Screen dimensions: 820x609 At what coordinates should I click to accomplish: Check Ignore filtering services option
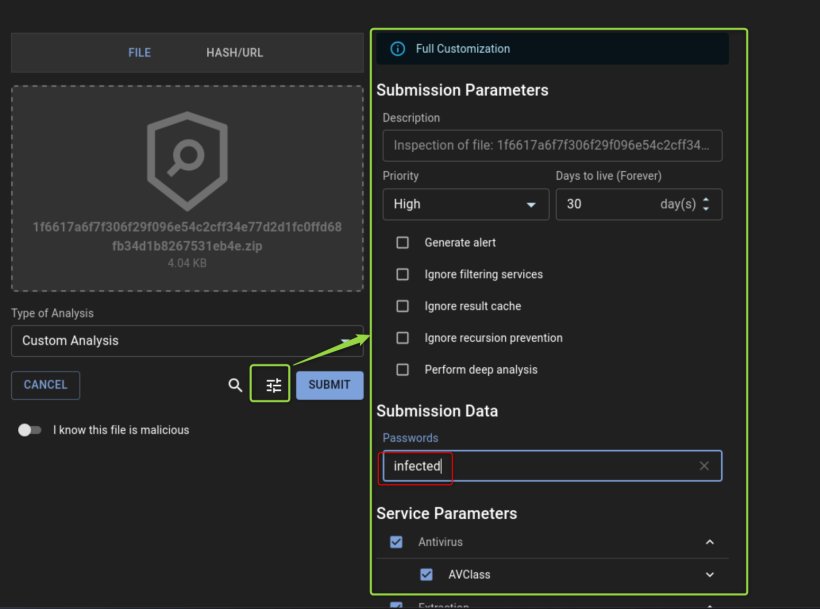(403, 274)
